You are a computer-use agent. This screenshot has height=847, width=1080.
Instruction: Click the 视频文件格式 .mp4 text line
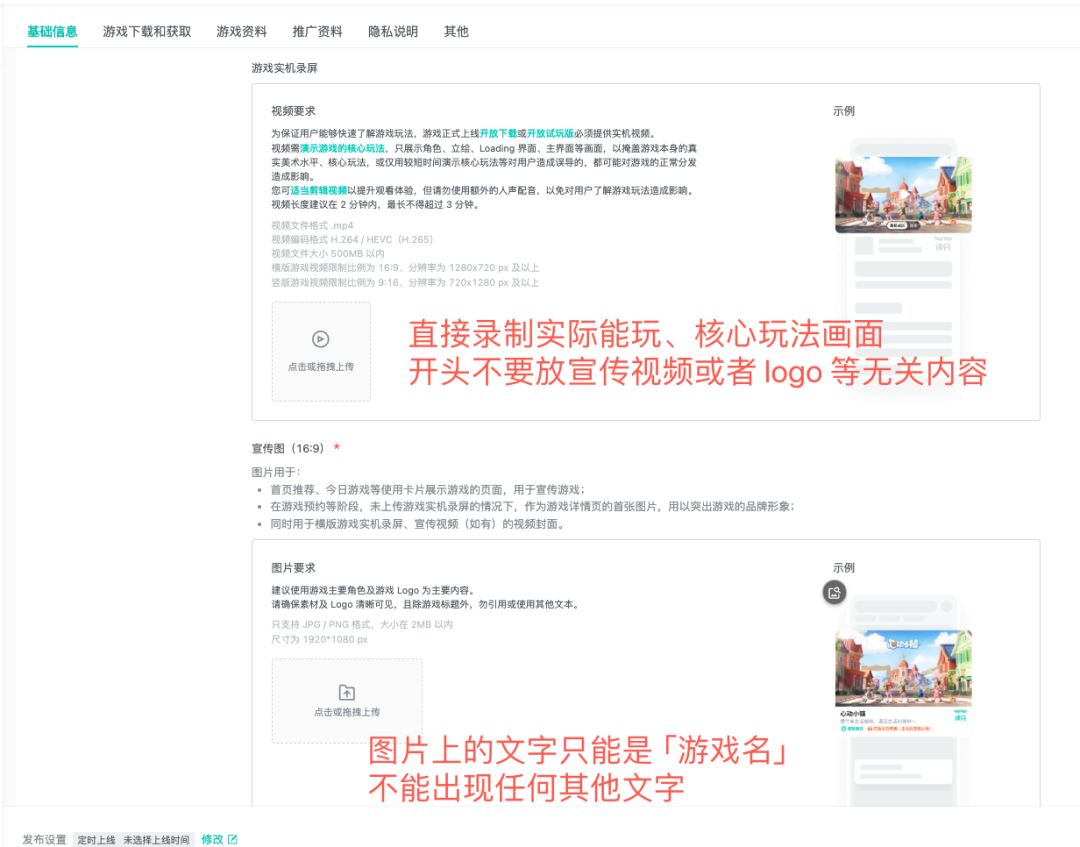312,225
